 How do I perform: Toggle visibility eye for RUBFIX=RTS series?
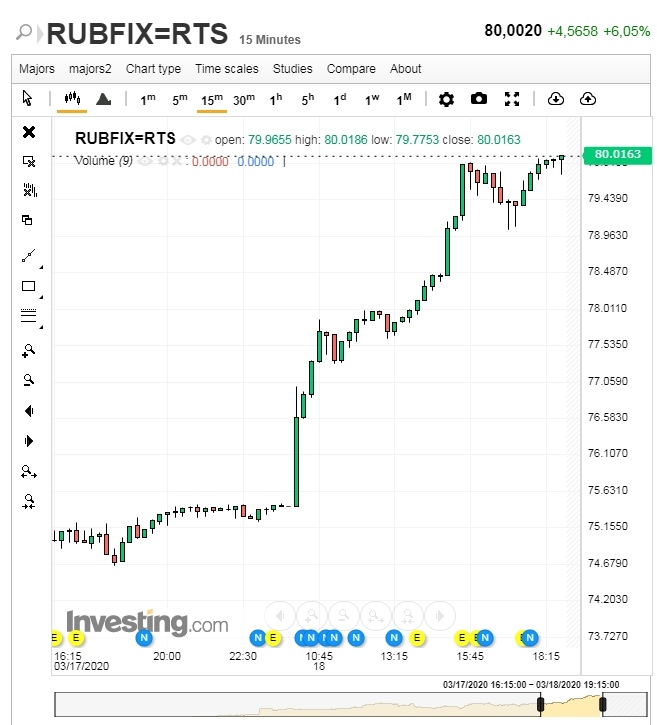coord(188,140)
